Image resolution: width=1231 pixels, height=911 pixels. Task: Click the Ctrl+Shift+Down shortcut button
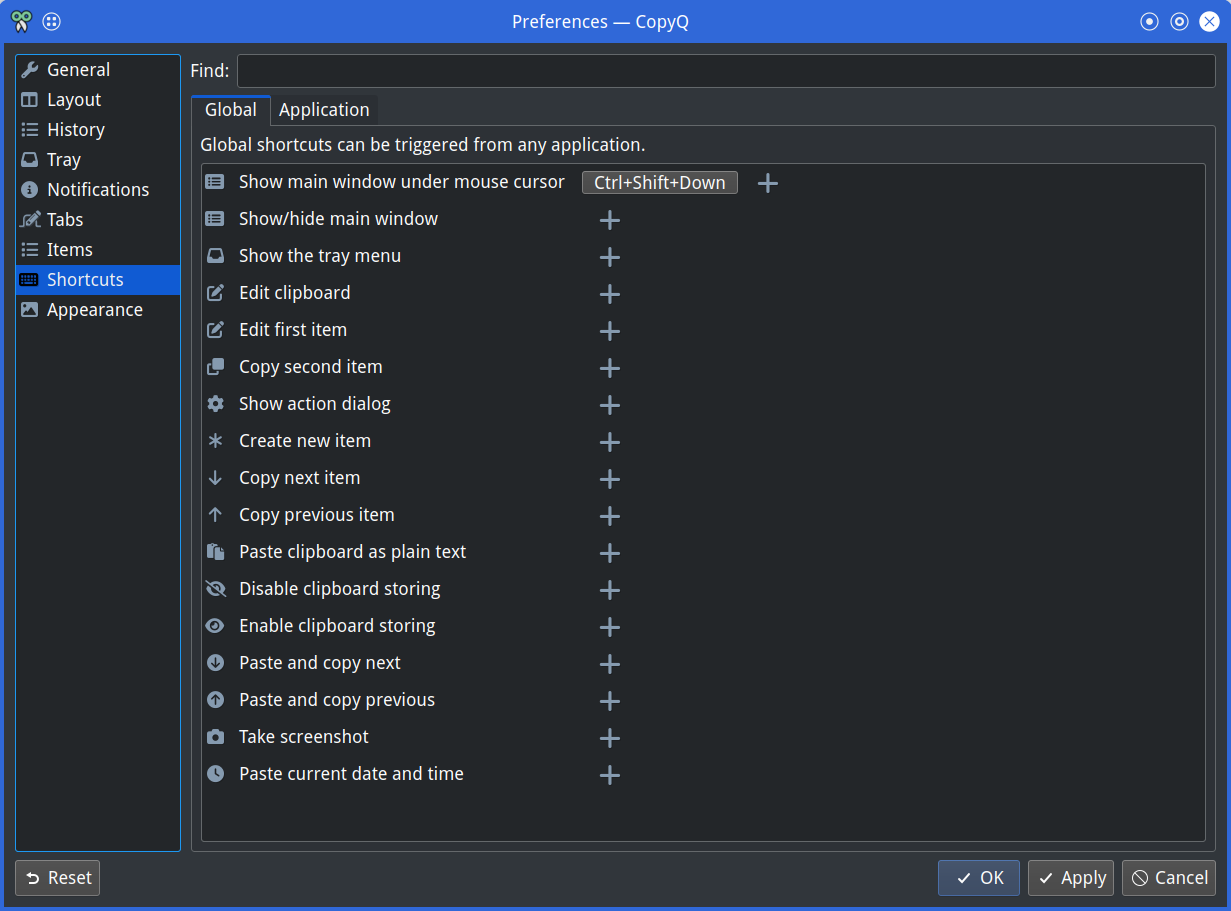pos(659,182)
